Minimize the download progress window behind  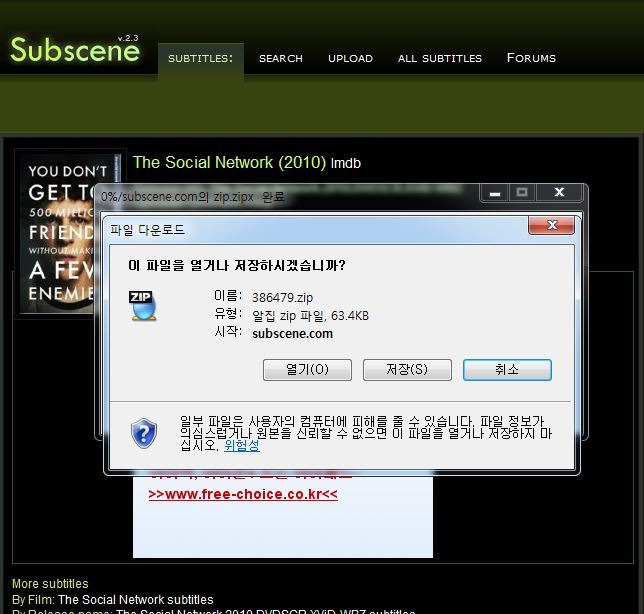click(x=494, y=193)
